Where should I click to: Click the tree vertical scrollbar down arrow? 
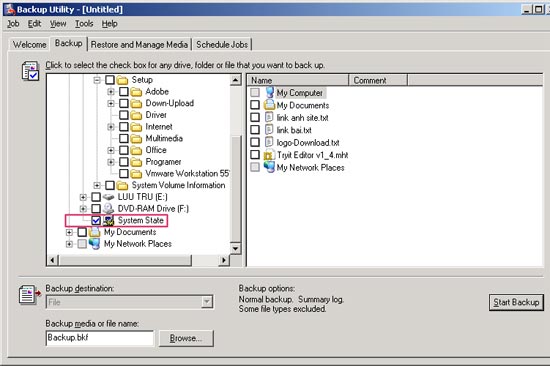[235, 248]
